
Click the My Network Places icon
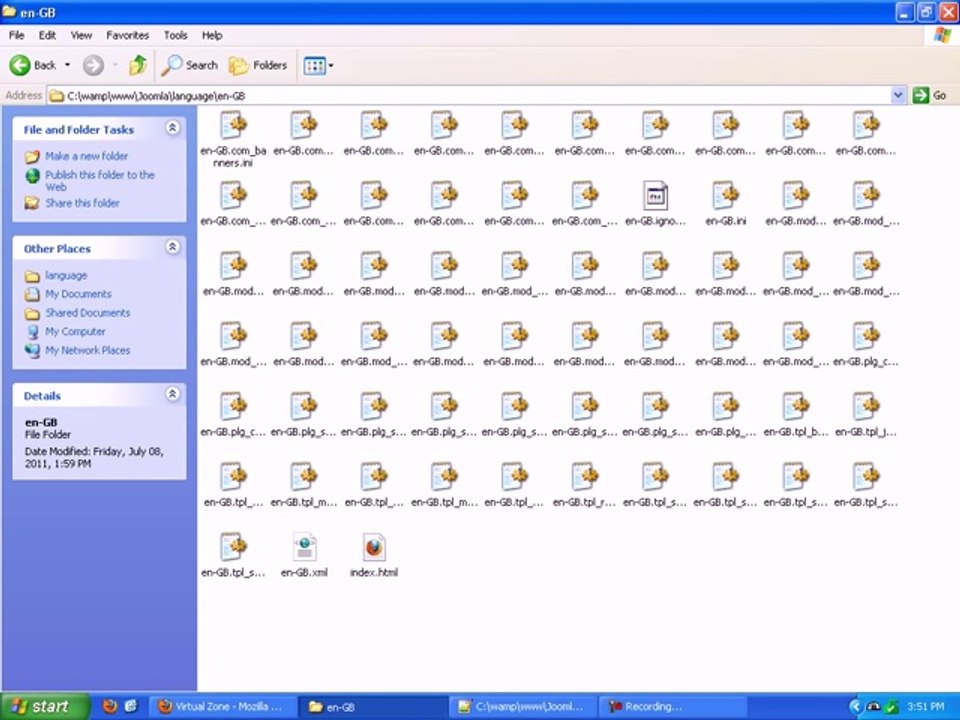32,351
